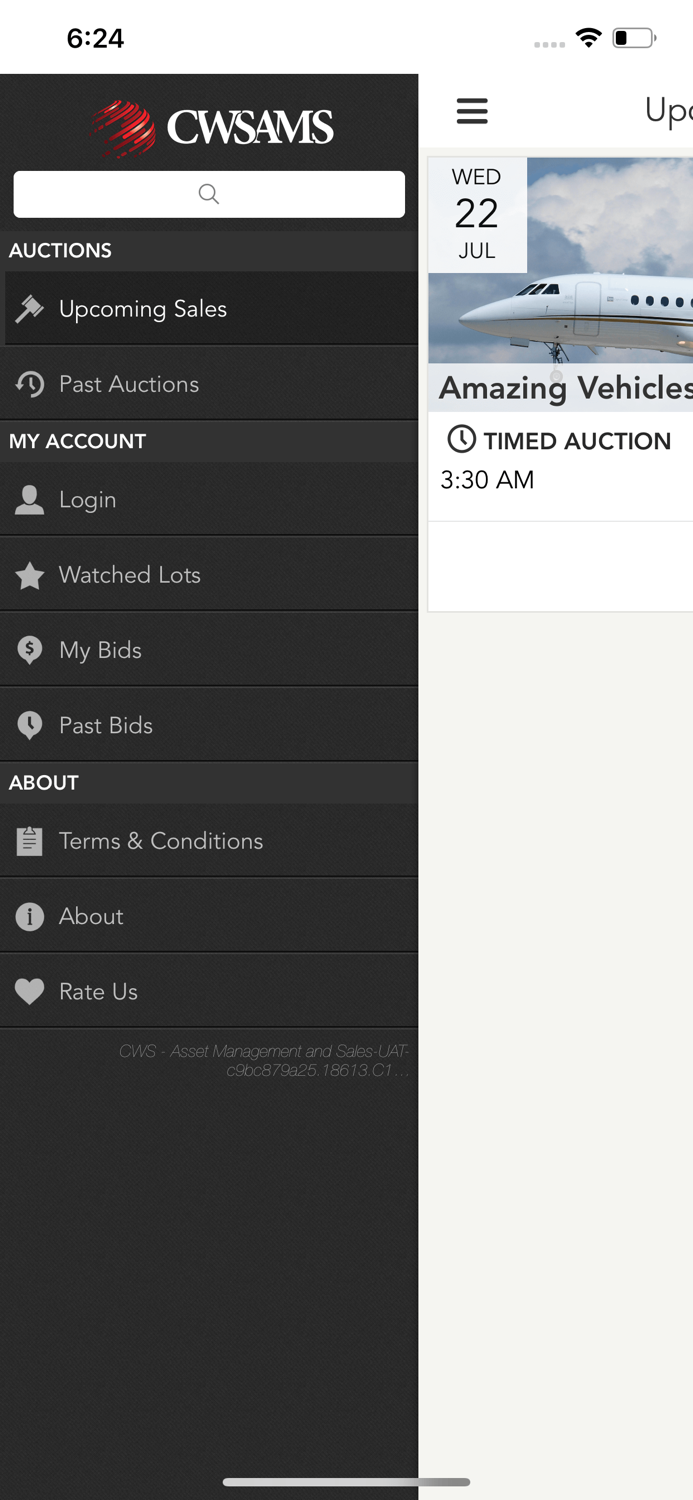Tap the WED 22 JUL date badge
Screen dimensions: 693x1500
477,213
